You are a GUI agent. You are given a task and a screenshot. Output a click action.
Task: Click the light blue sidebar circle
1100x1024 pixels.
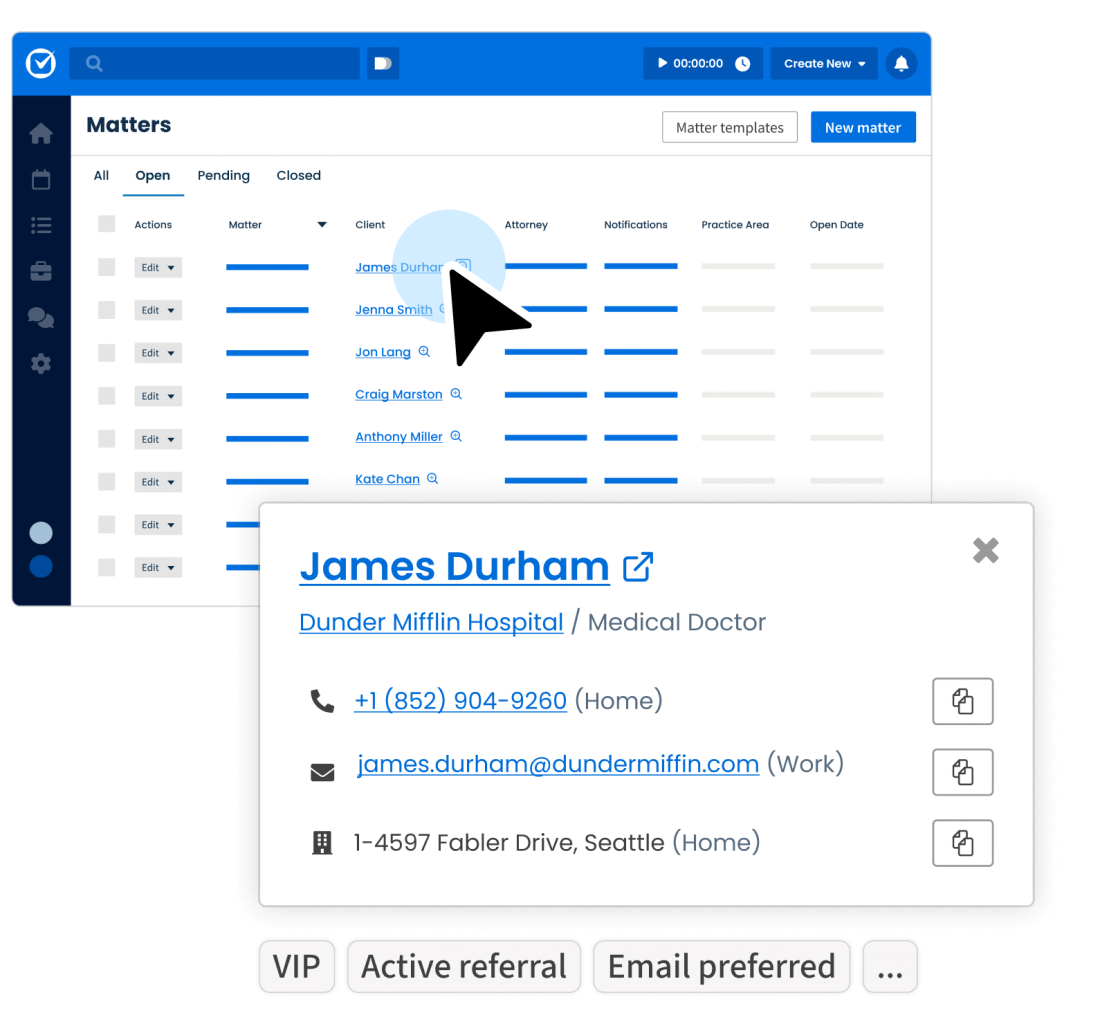click(x=41, y=533)
